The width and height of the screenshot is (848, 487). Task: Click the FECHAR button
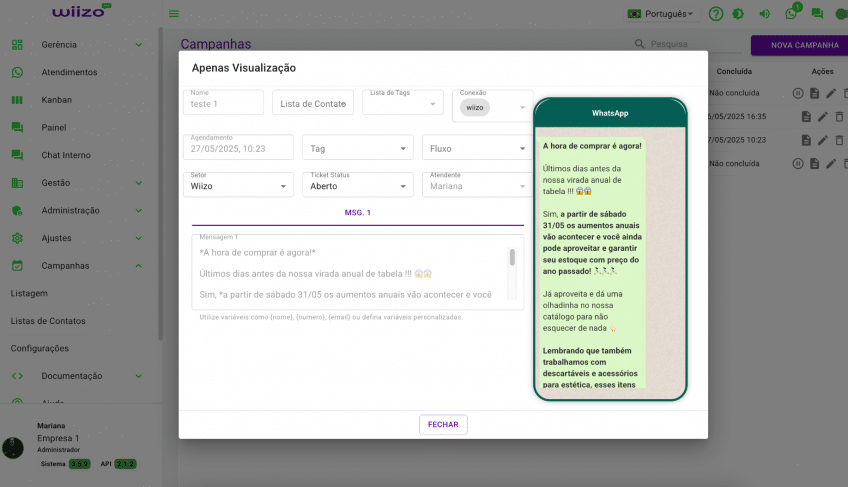point(443,424)
